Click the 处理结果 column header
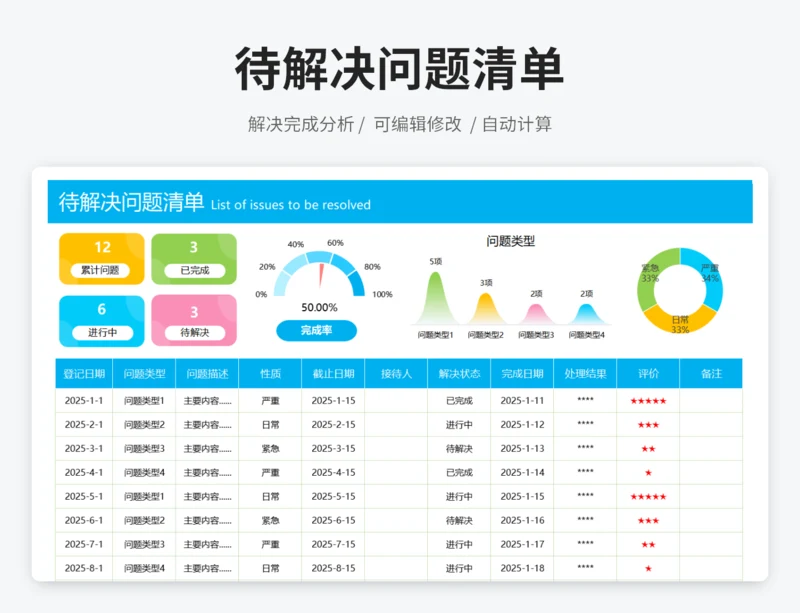 (585, 374)
